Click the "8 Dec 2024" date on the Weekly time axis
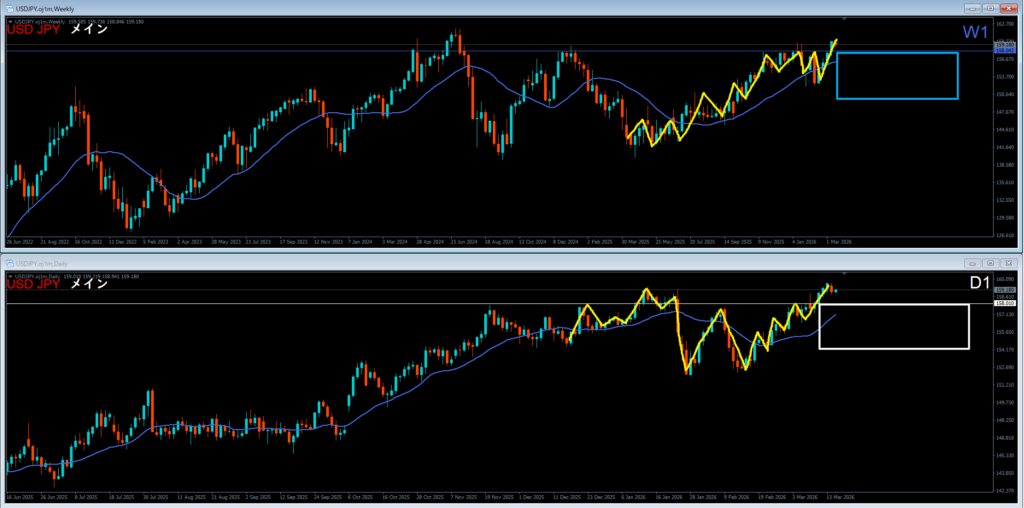The height and width of the screenshot is (508, 1024). [x=566, y=242]
